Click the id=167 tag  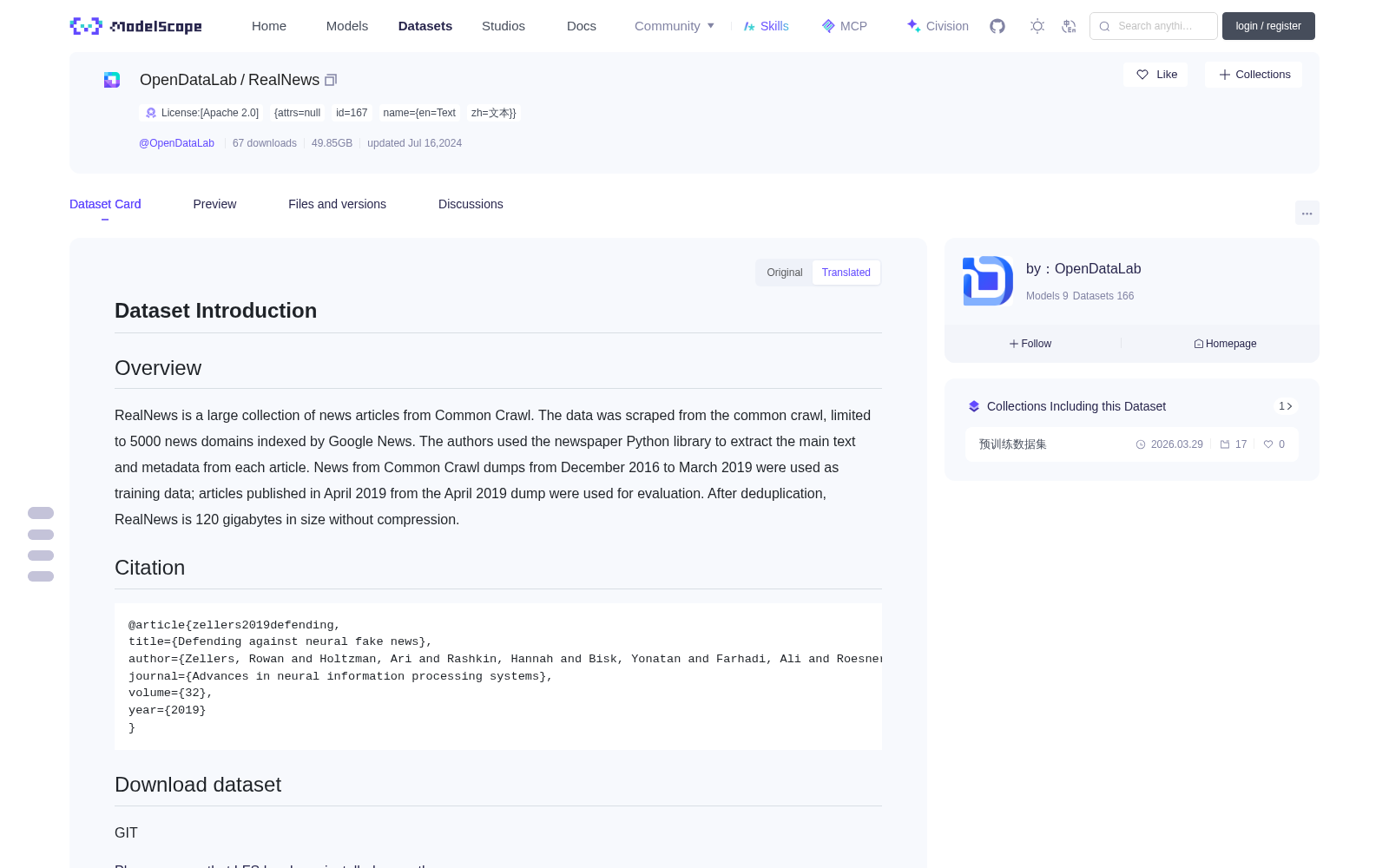(352, 113)
